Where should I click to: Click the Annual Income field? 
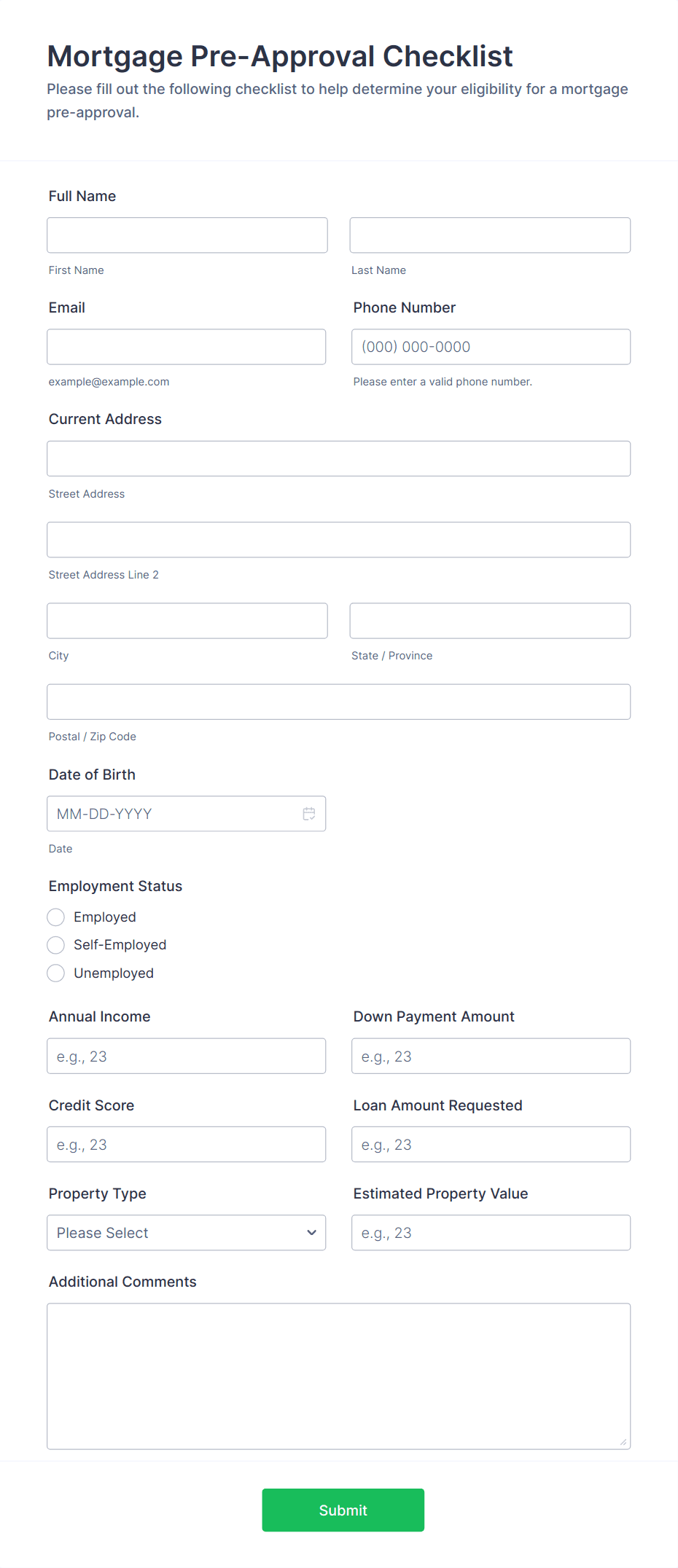[x=187, y=1055]
